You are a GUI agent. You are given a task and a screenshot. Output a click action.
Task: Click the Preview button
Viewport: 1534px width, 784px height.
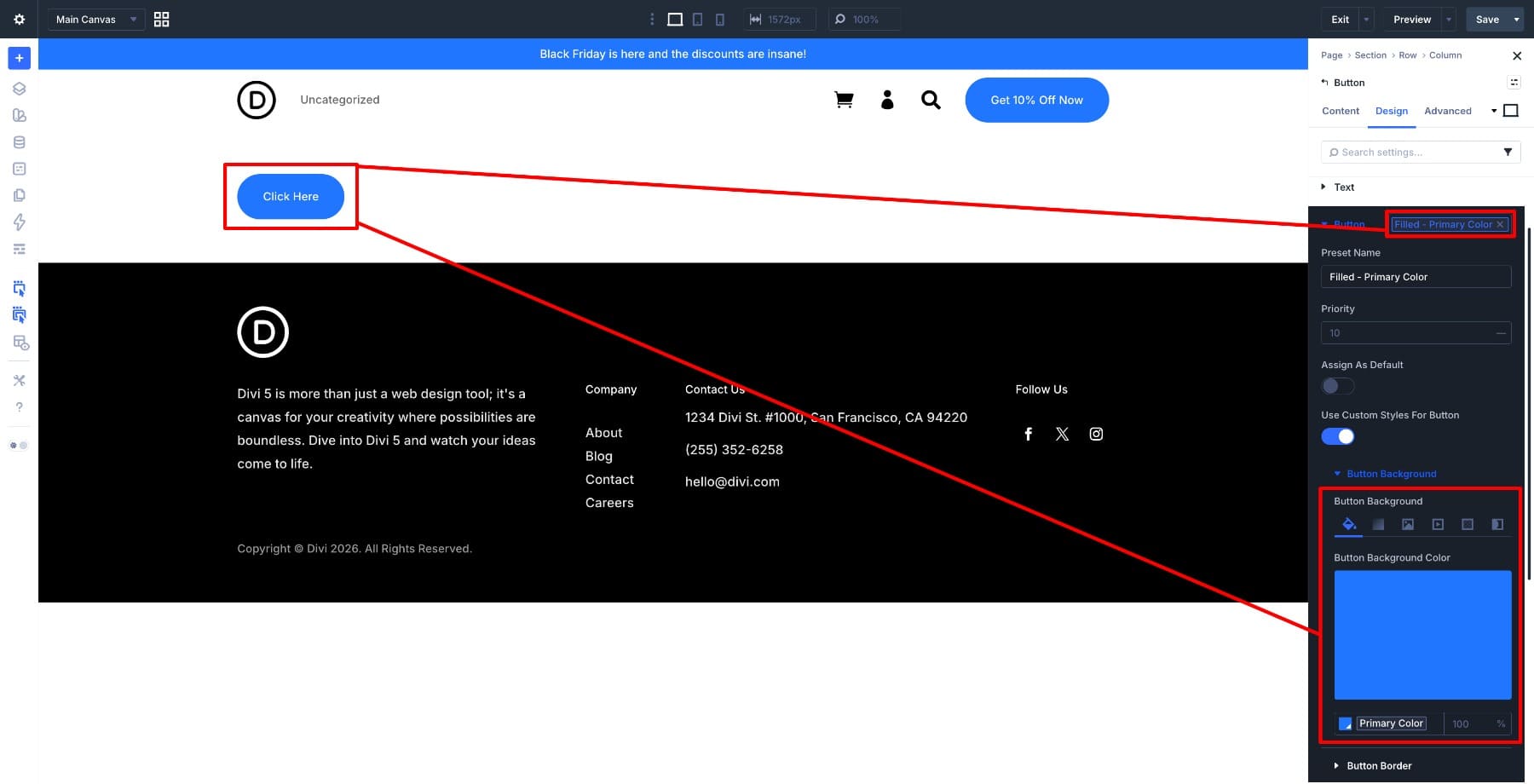1412,19
